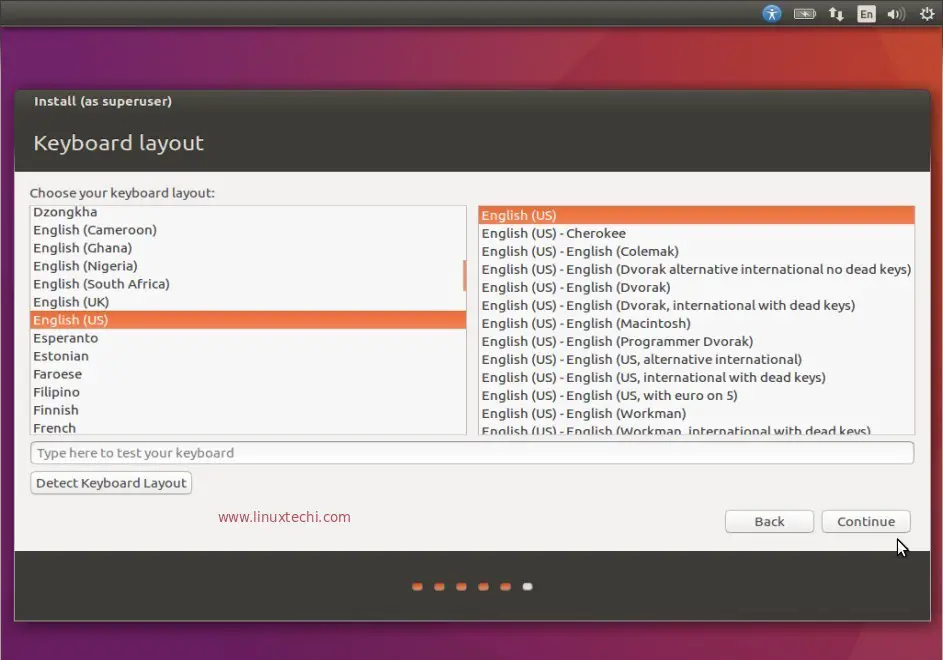Choose Dvorak alternative international no dead keys

pos(696,270)
